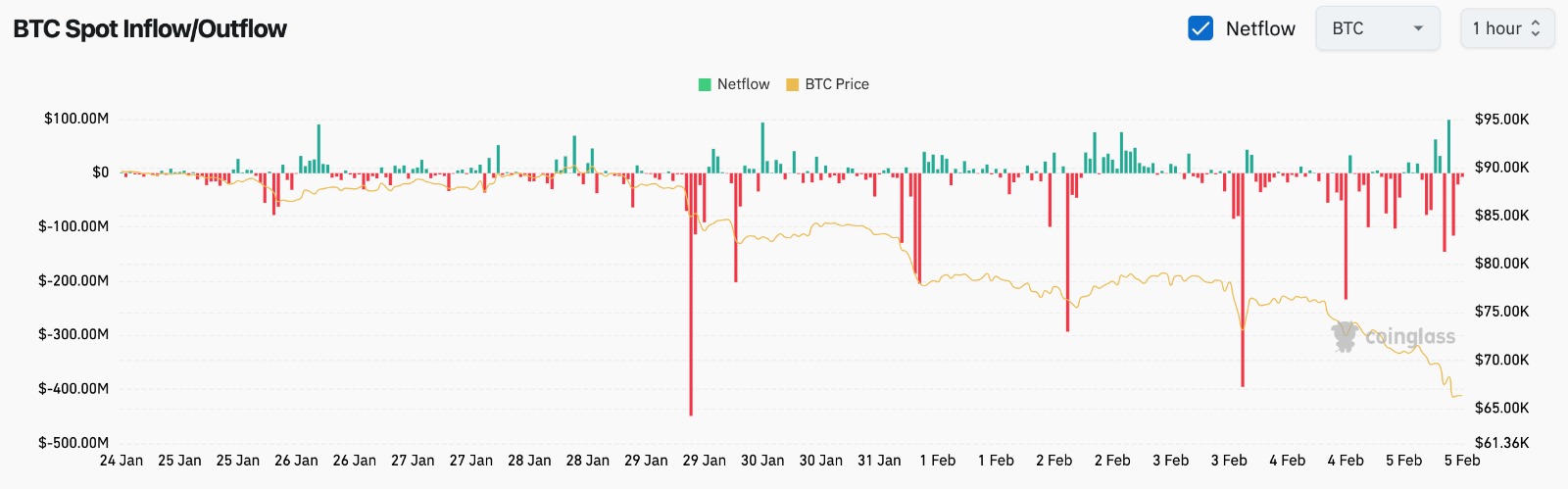Click the green Netflow legend swatch
This screenshot has height=489, width=1568.
click(x=705, y=84)
